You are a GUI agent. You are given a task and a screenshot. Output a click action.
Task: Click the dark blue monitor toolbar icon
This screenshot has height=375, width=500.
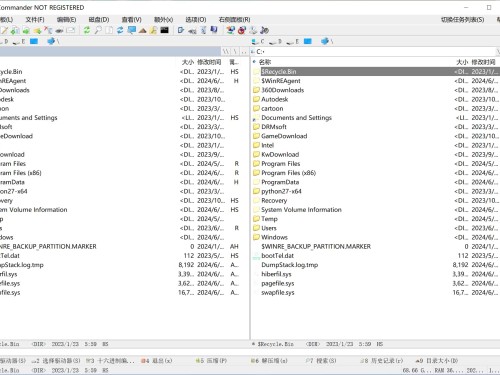coord(214,30)
